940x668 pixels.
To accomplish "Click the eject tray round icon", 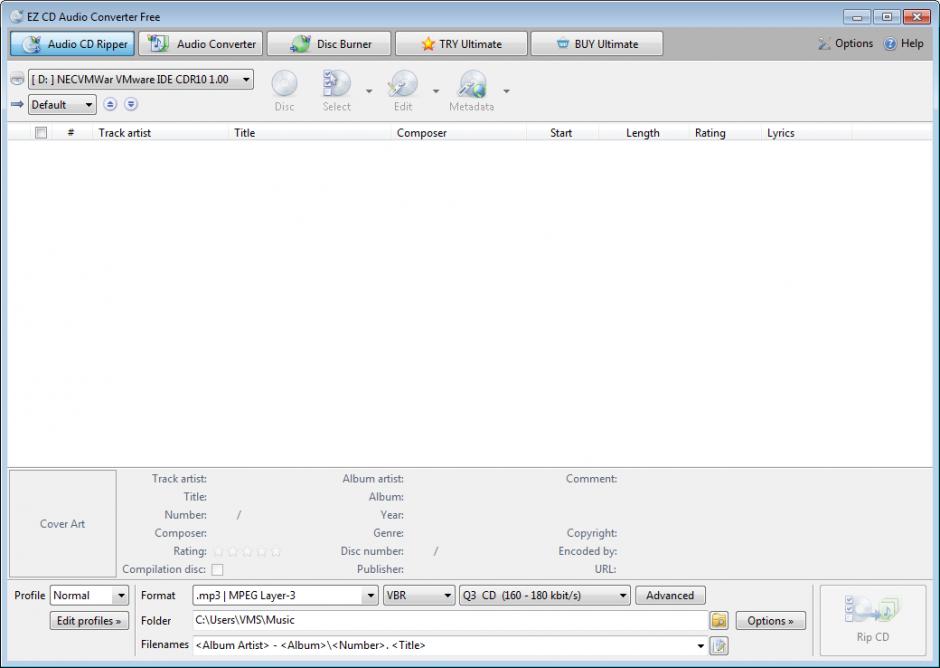I will coord(110,104).
